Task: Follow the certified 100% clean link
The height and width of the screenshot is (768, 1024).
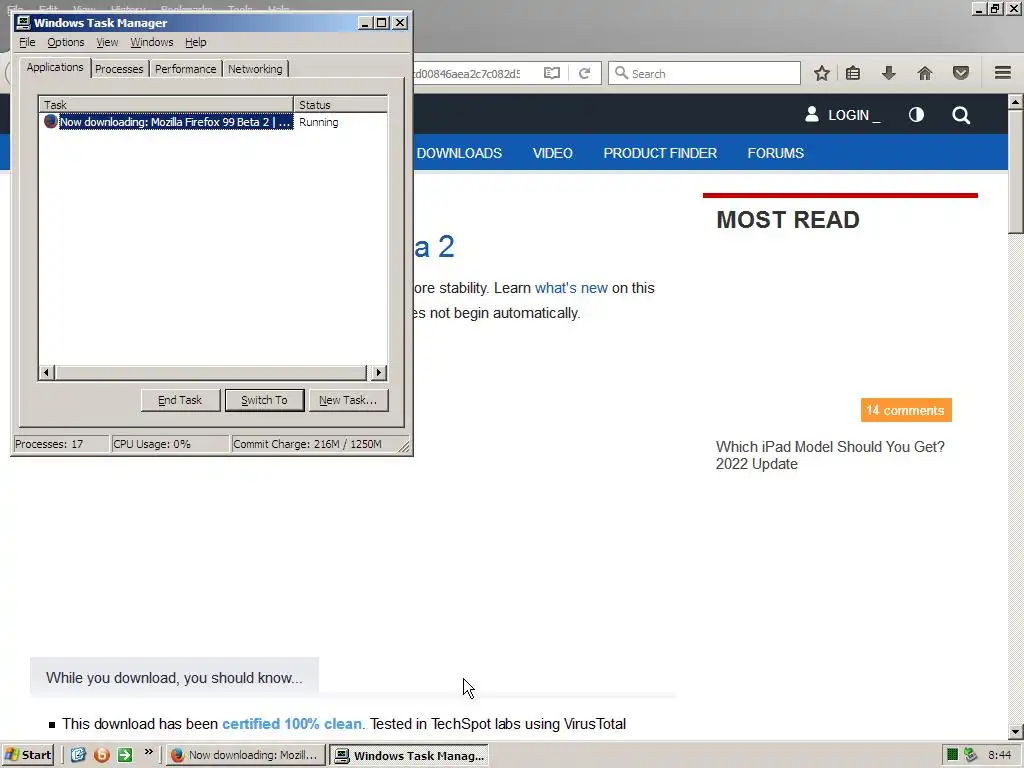Action: (x=292, y=724)
